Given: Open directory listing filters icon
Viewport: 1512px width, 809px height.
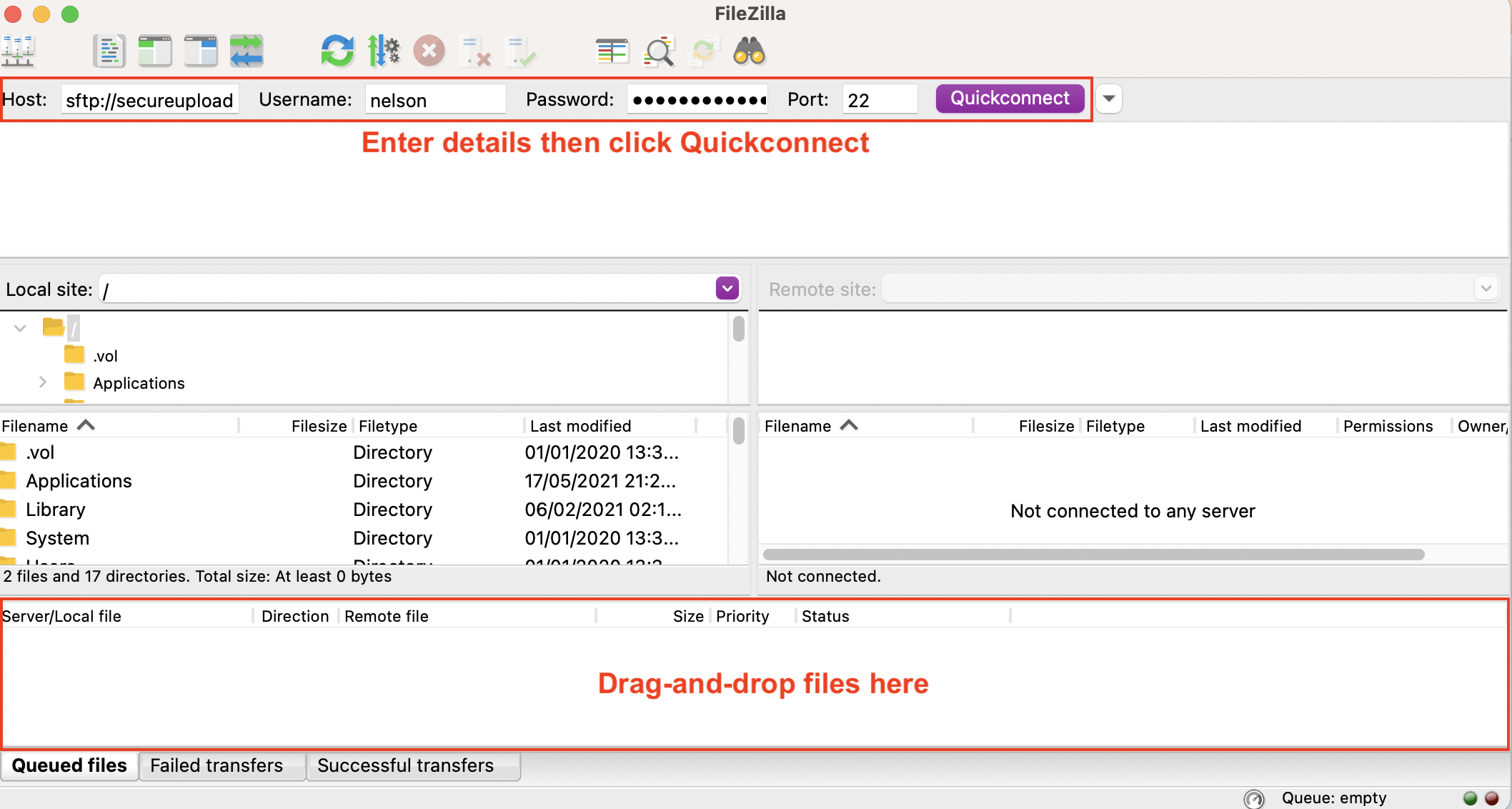Looking at the screenshot, I should 612,51.
